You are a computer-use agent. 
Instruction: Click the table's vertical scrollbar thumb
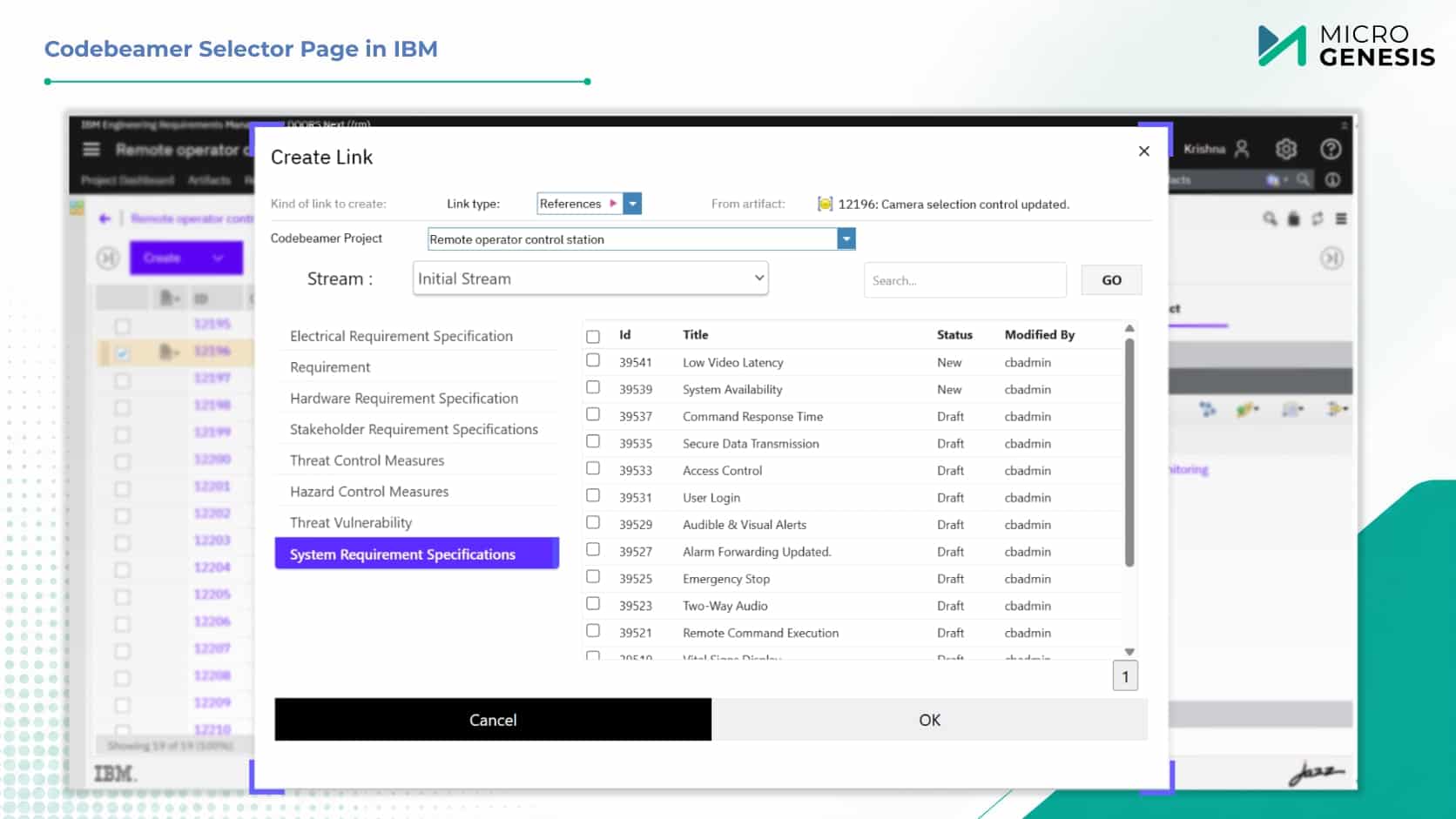click(x=1129, y=453)
